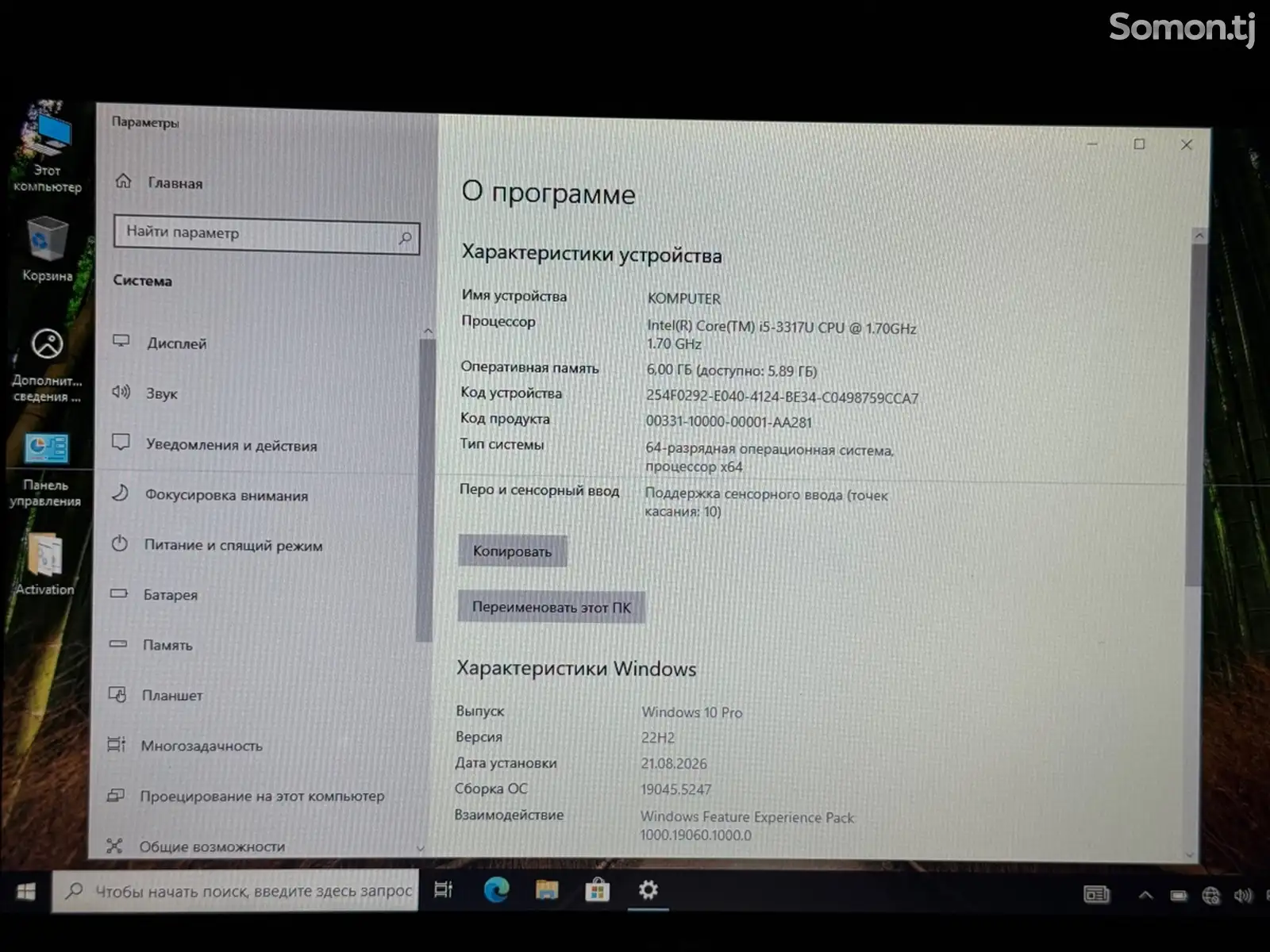The height and width of the screenshot is (952, 1270).
Task: Open File Explorer from the taskbar
Action: click(546, 890)
